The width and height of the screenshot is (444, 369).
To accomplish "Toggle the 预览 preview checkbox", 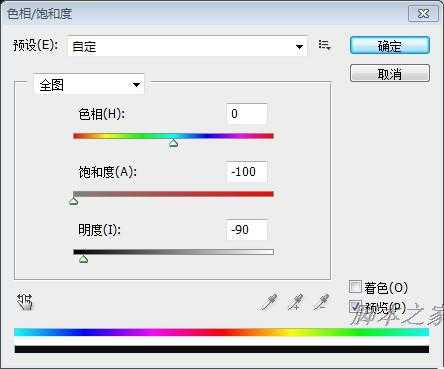I will (355, 307).
